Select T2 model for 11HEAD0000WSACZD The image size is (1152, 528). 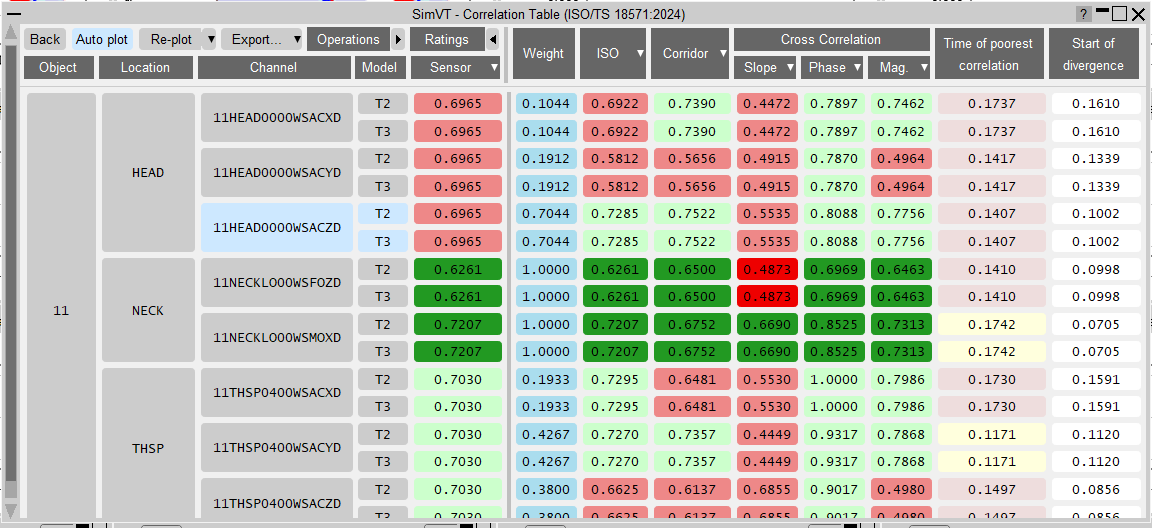click(x=382, y=214)
